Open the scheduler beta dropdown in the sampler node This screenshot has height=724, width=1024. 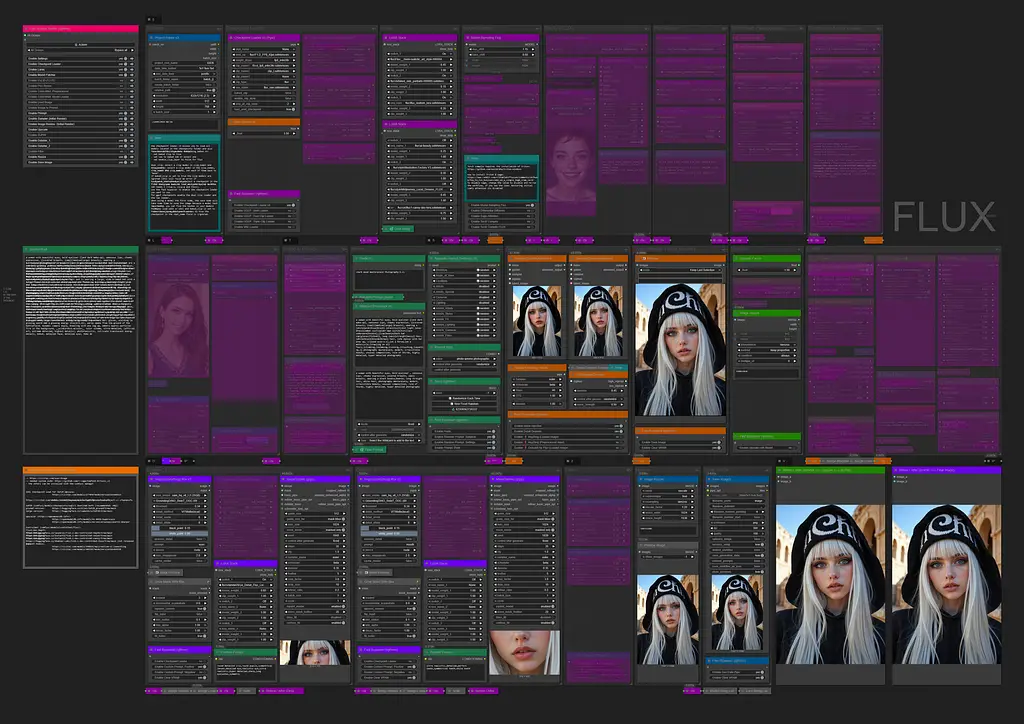pyautogui.click(x=537, y=385)
